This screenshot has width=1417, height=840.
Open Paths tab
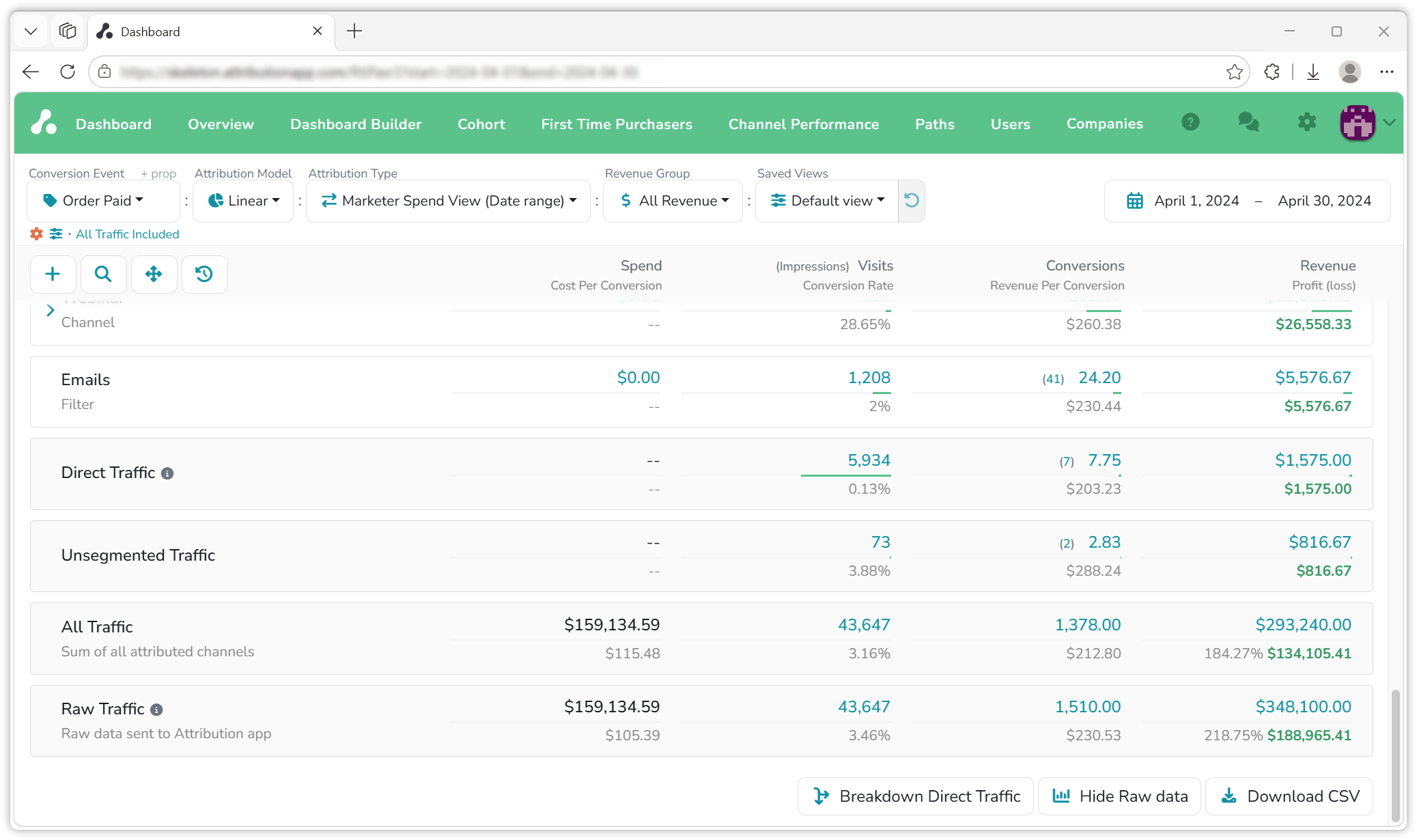point(934,124)
